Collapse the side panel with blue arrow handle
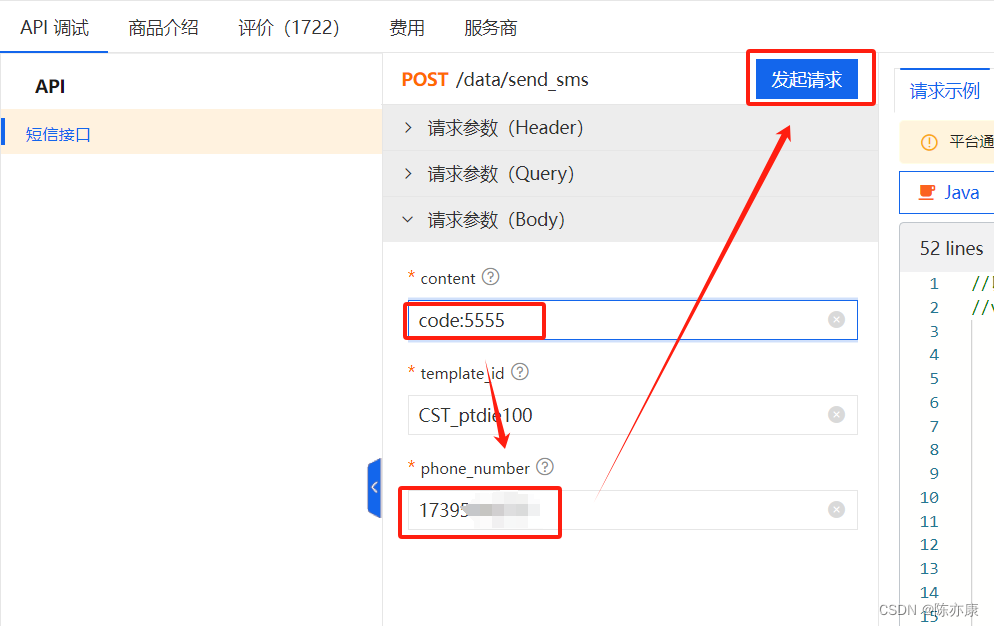Screen dimensions: 994x626 coord(375,487)
